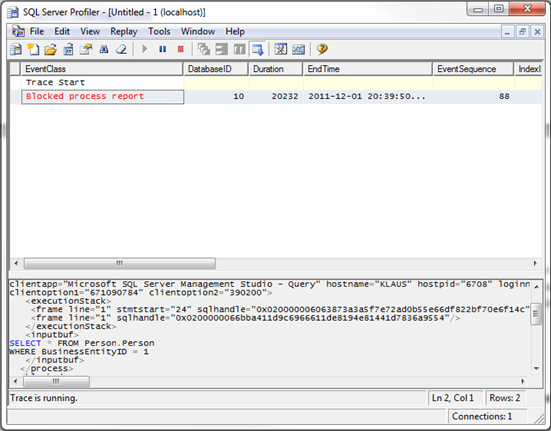Click the Help question mark icon
This screenshot has height=431, width=551.
322,49
